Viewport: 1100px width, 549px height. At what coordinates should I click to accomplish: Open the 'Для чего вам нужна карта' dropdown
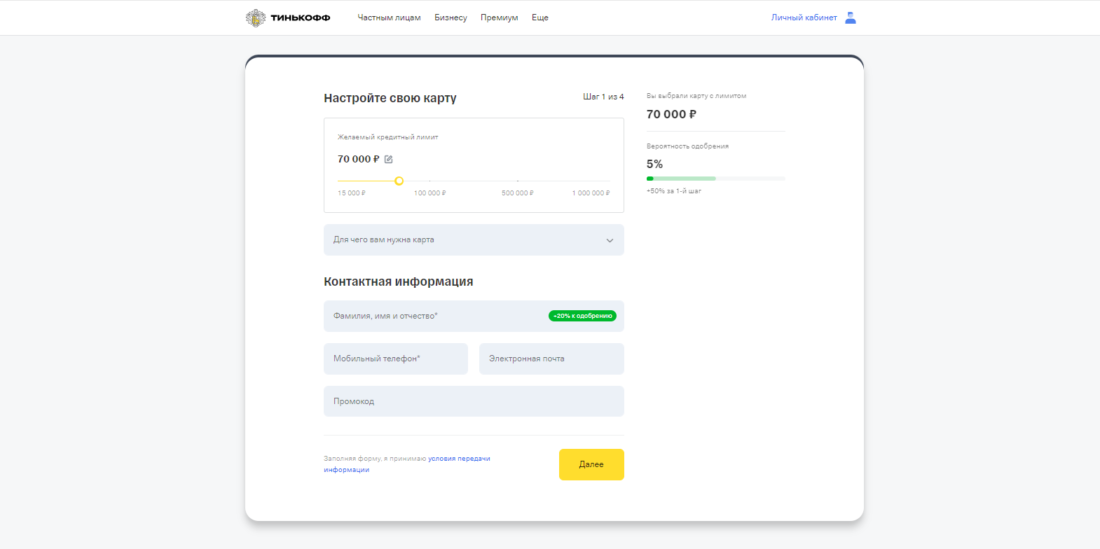pos(473,240)
